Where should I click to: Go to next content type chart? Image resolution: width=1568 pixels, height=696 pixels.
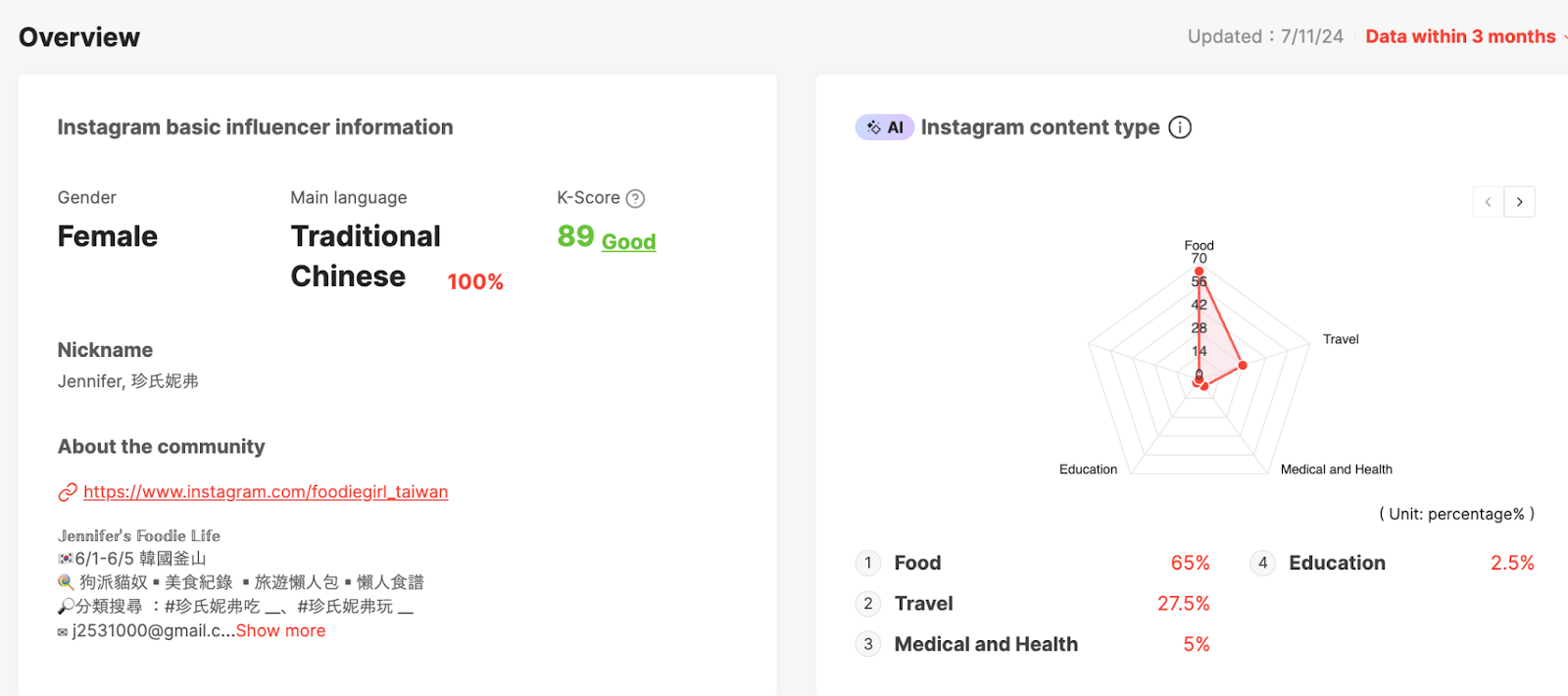tap(1520, 202)
